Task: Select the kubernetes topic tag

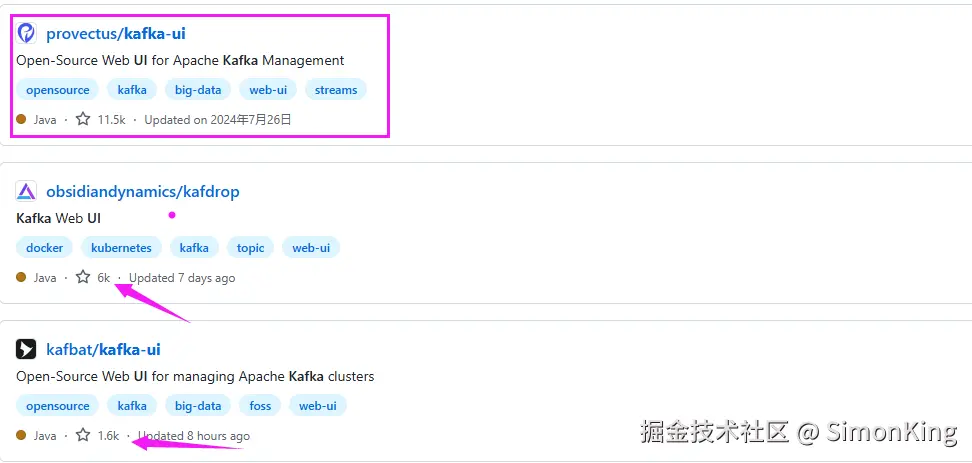Action: [121, 248]
